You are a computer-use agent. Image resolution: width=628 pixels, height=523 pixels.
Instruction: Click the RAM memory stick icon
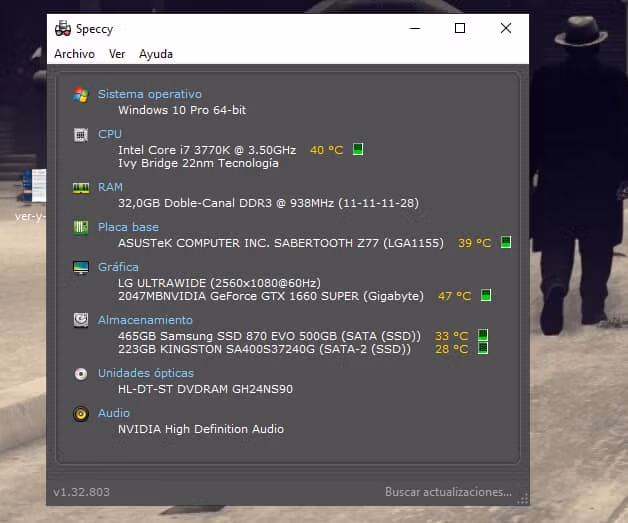click(x=81, y=188)
